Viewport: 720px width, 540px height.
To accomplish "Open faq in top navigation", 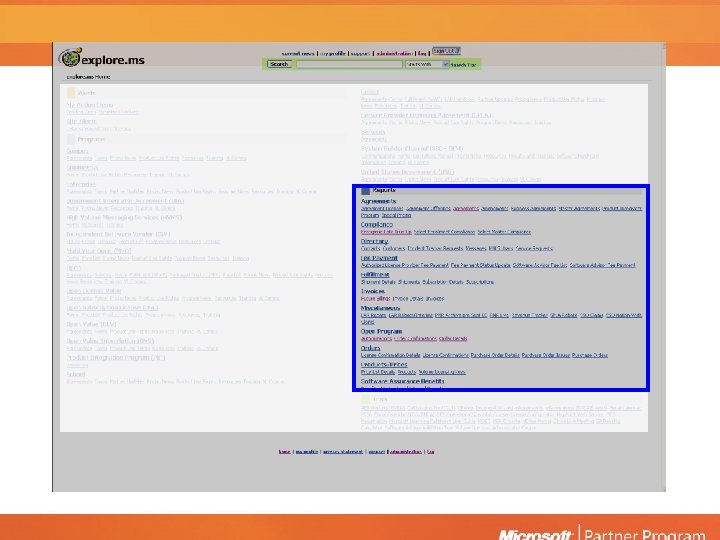I will (x=422, y=54).
